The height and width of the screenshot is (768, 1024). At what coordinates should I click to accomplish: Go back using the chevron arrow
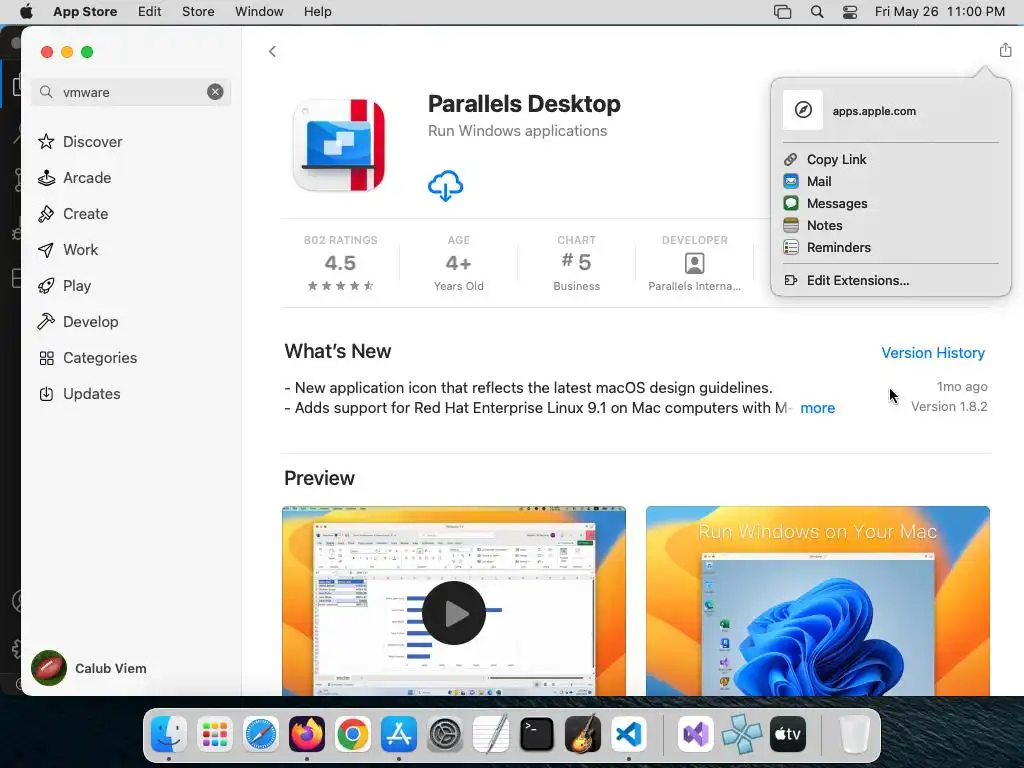[272, 51]
